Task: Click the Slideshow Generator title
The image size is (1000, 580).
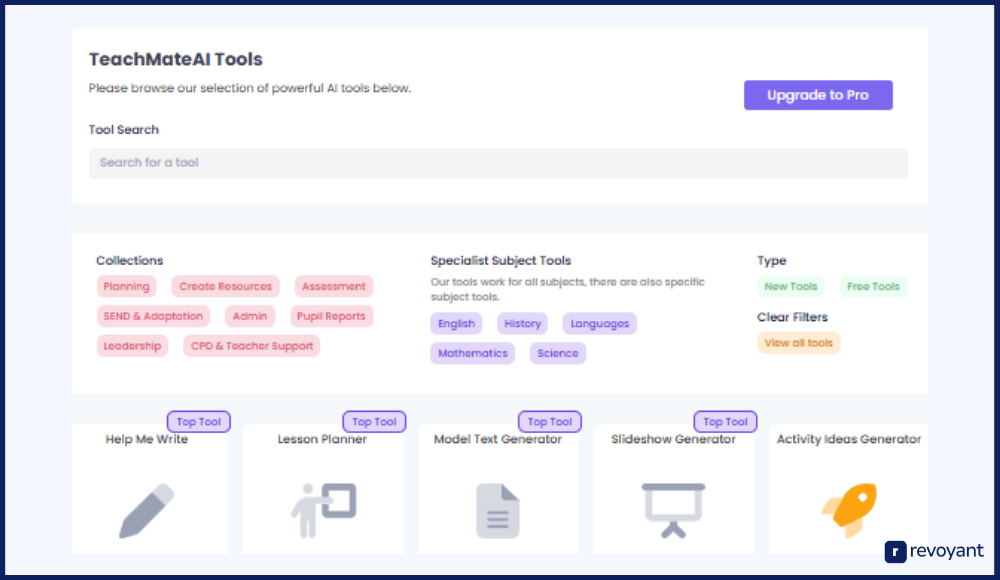Action: click(x=673, y=439)
